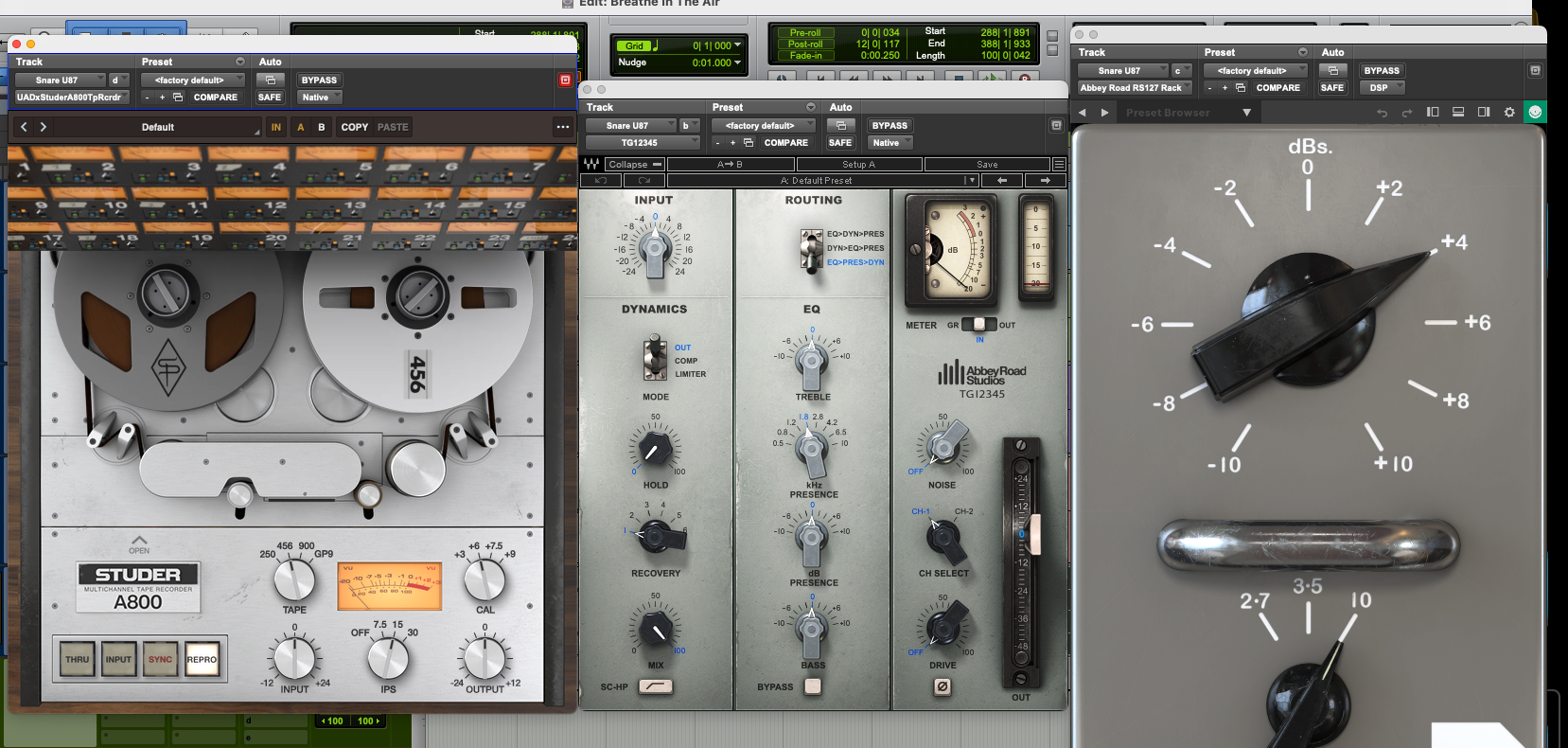Go to previous preset in Studer plugin
Viewport: 1568px width, 748px height.
tap(24, 127)
